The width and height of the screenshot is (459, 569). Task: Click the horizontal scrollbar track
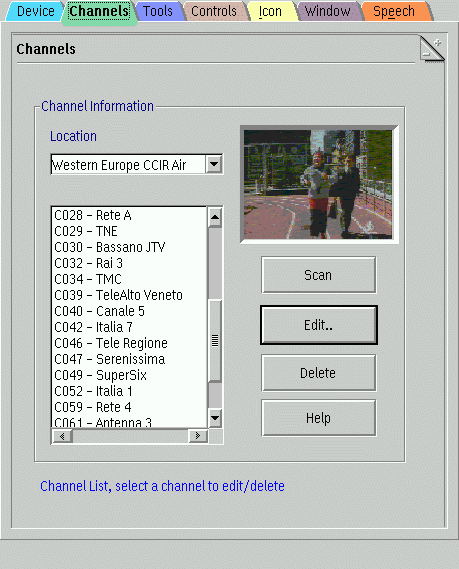[131, 436]
